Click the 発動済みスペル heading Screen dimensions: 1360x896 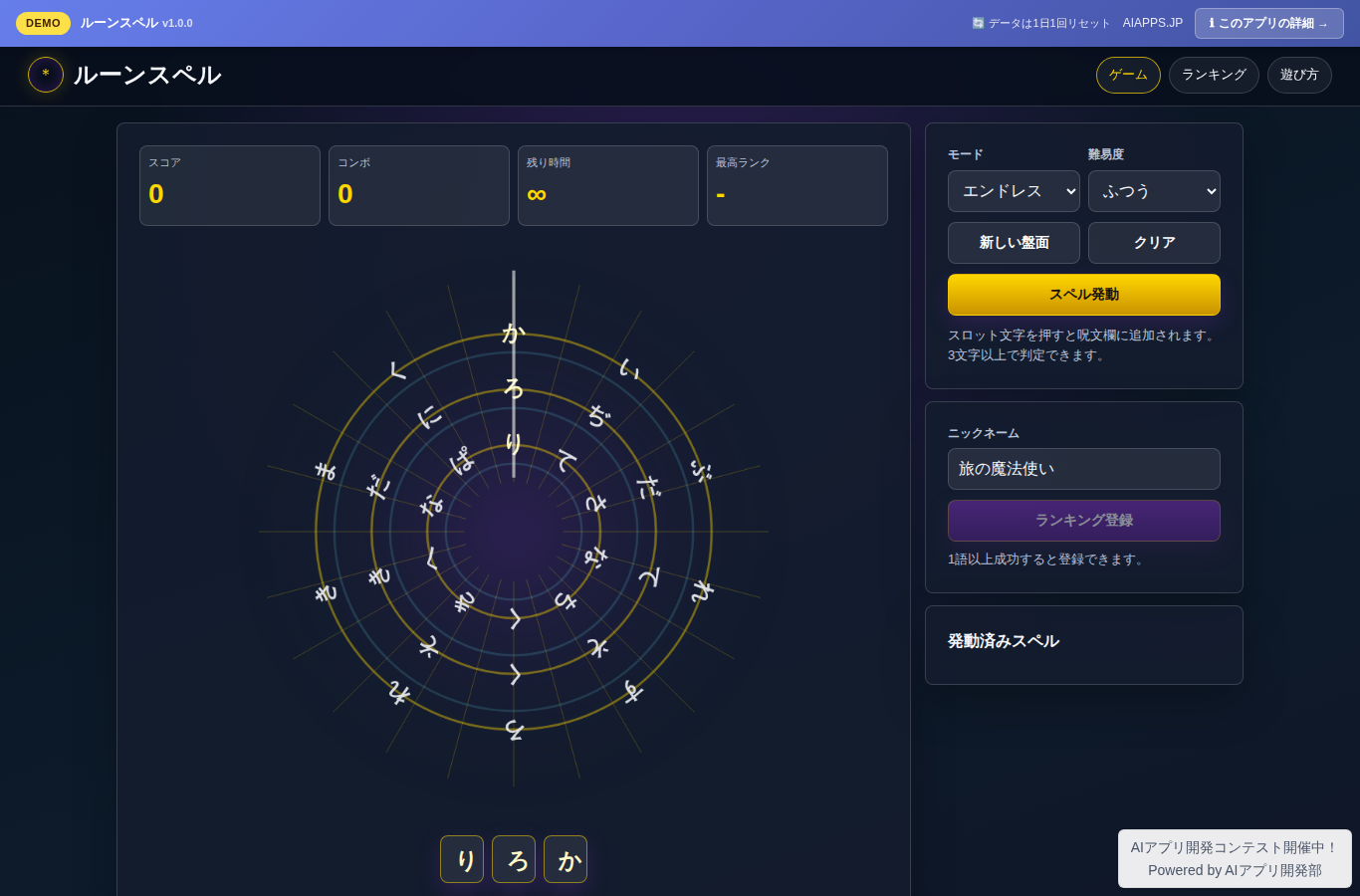point(1004,641)
